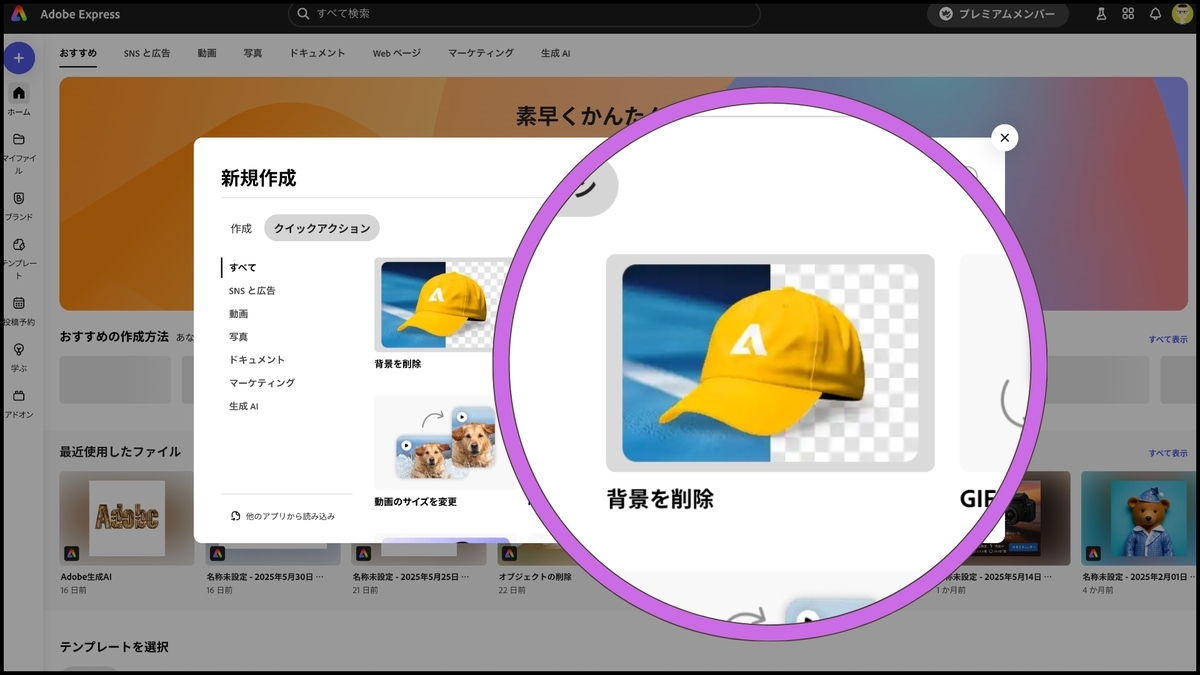Viewport: 1200px width, 675px height.
Task: Choose マーケティング in dialog category list
Action: [262, 383]
